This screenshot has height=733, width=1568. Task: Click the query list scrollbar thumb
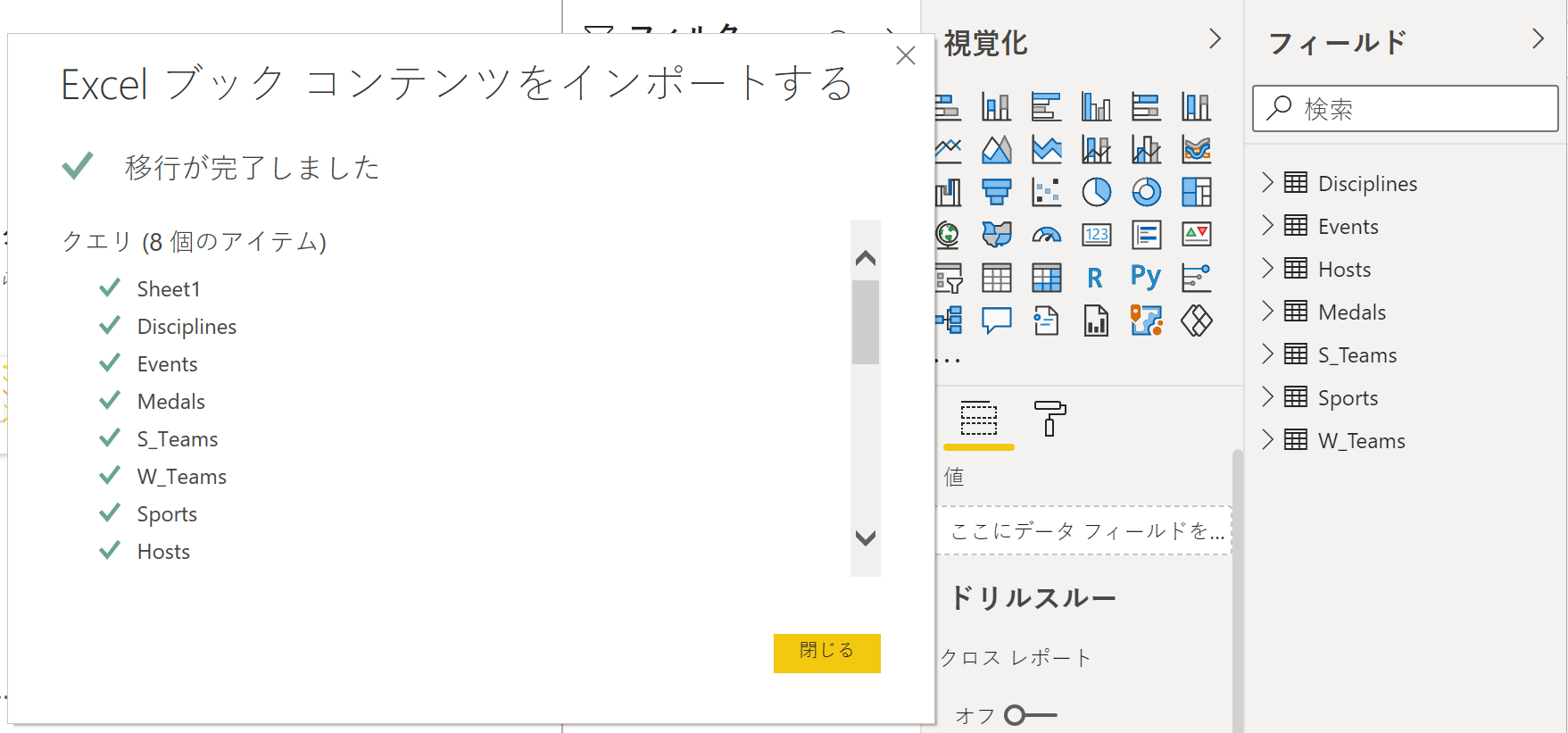click(x=866, y=322)
